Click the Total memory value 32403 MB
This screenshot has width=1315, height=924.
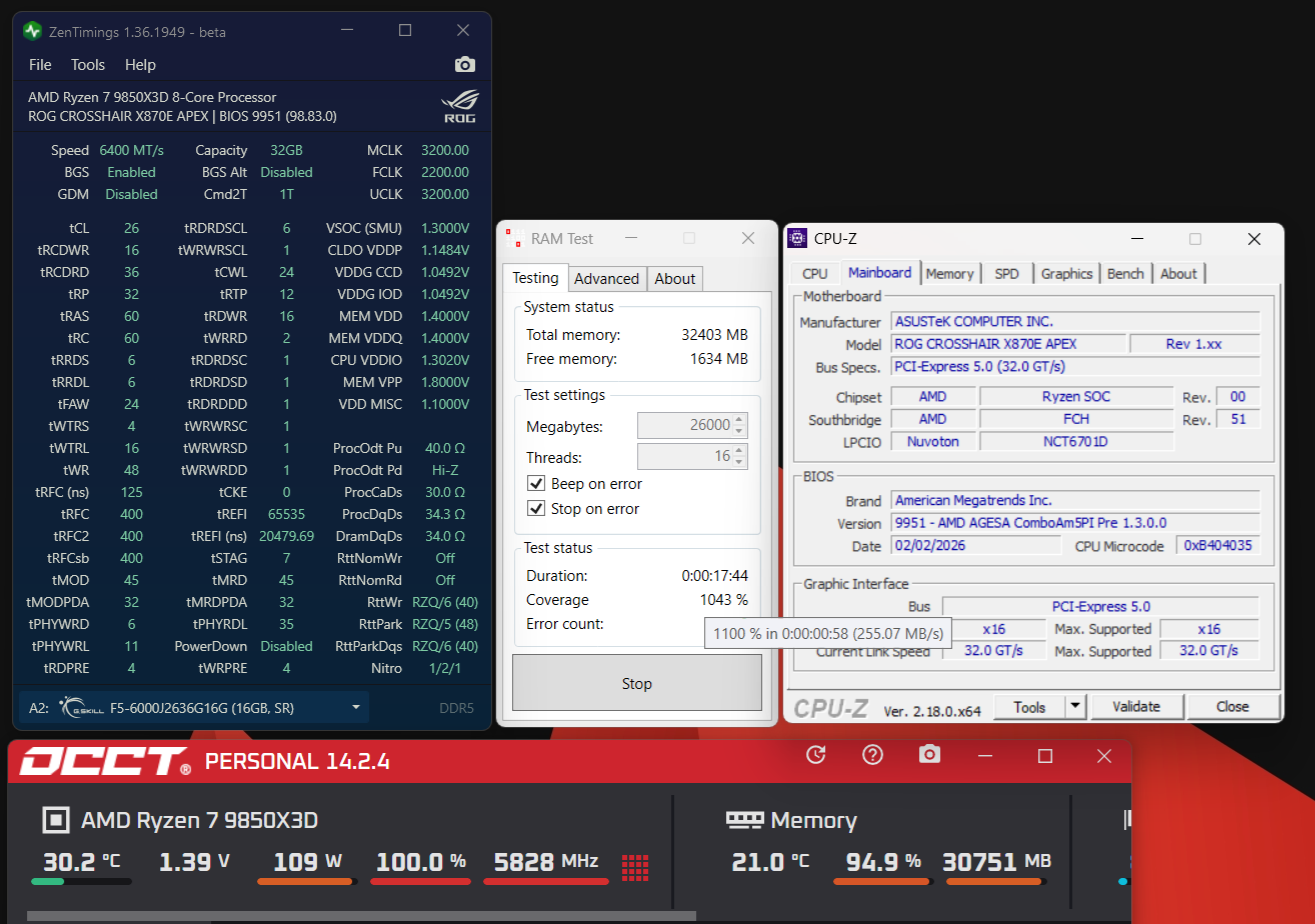[714, 335]
